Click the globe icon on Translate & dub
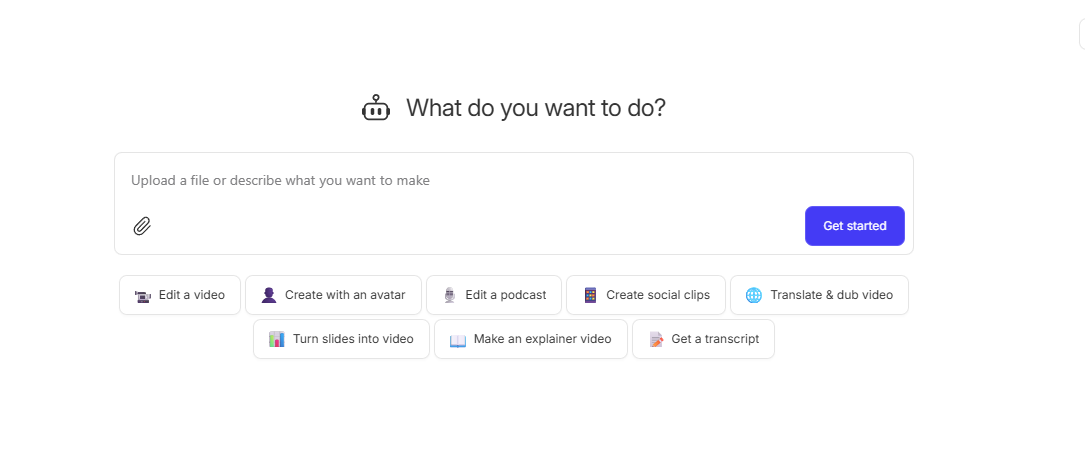Screen dimensions: 1085x452 [x=754, y=295]
